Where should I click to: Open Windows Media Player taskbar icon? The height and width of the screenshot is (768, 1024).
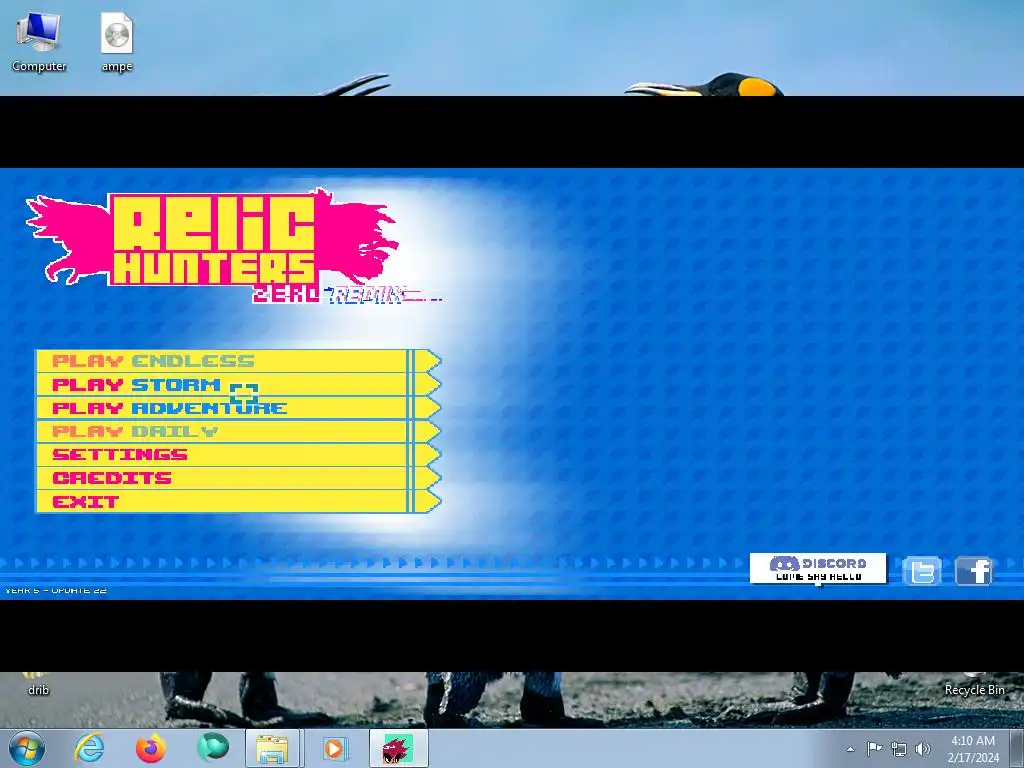pyautogui.click(x=334, y=748)
